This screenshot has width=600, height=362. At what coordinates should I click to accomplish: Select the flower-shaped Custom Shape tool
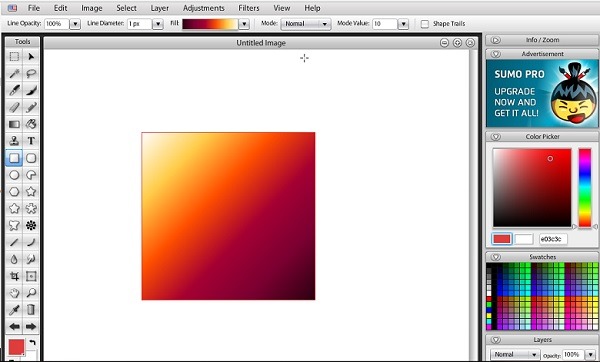pos(31,209)
